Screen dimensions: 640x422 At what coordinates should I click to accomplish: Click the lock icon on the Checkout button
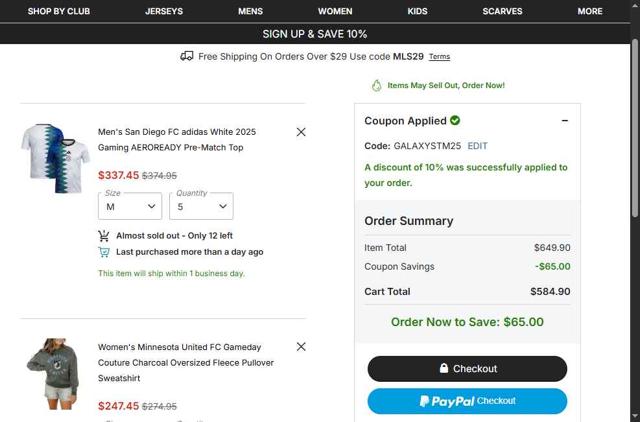pos(444,369)
